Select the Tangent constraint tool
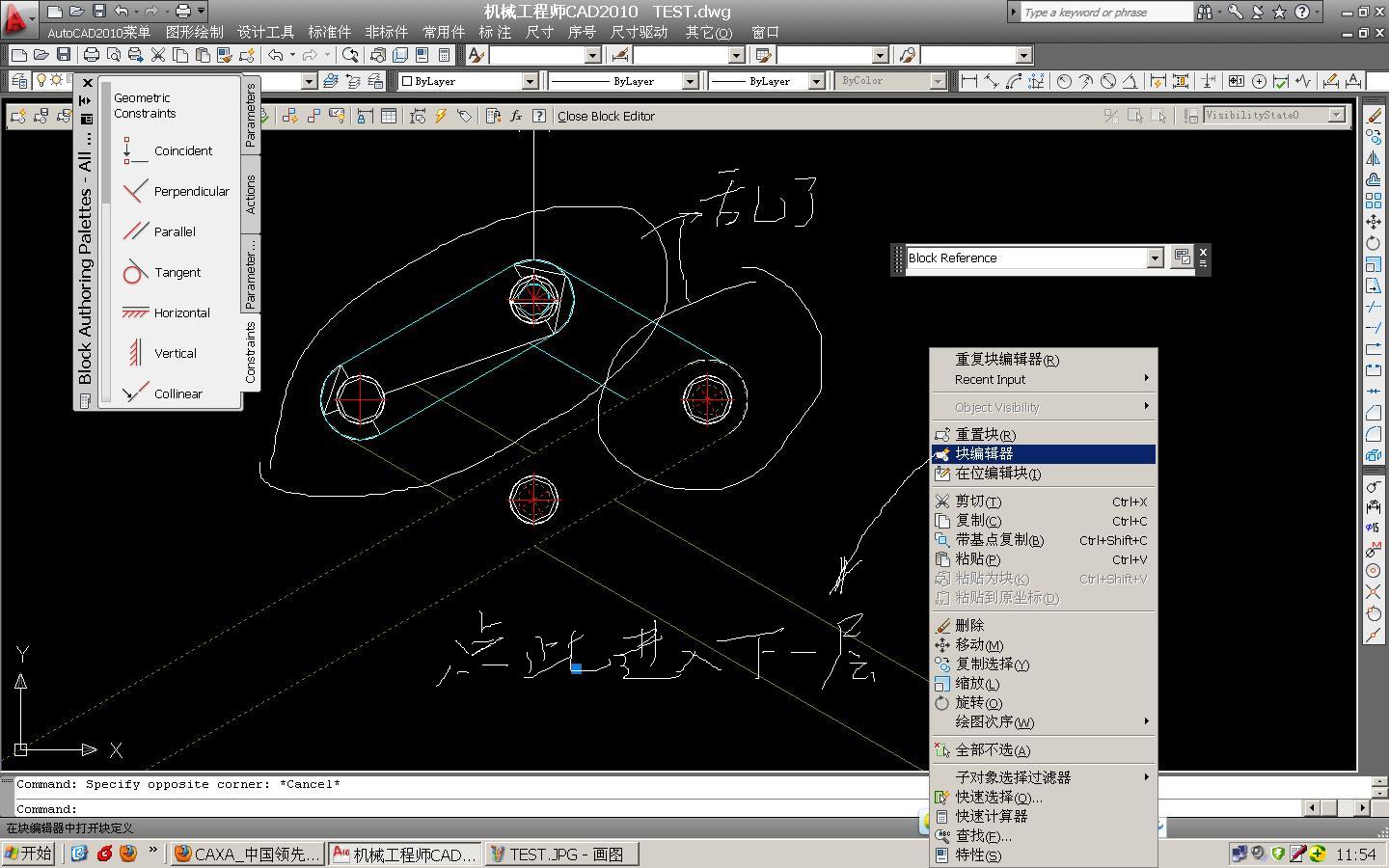Screen dimensions: 1389x868 164,272
